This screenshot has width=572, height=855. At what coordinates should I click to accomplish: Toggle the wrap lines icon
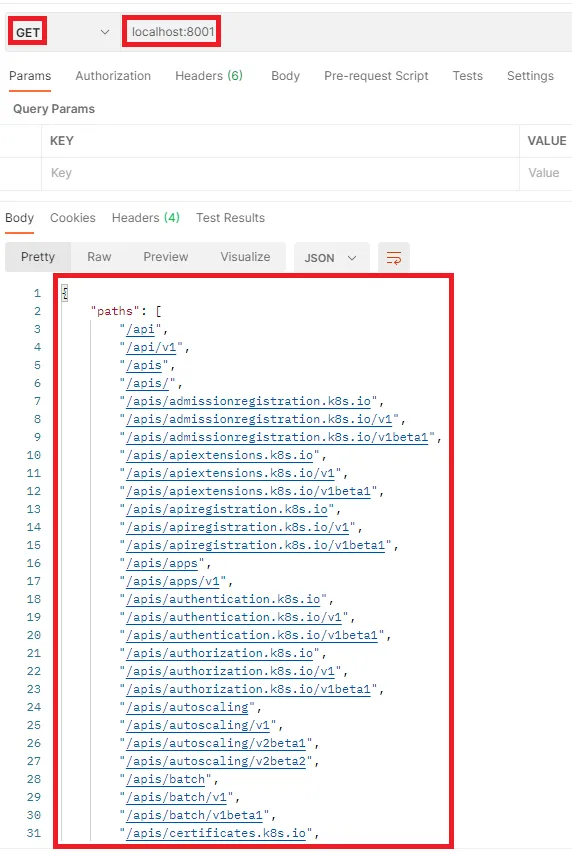click(394, 257)
